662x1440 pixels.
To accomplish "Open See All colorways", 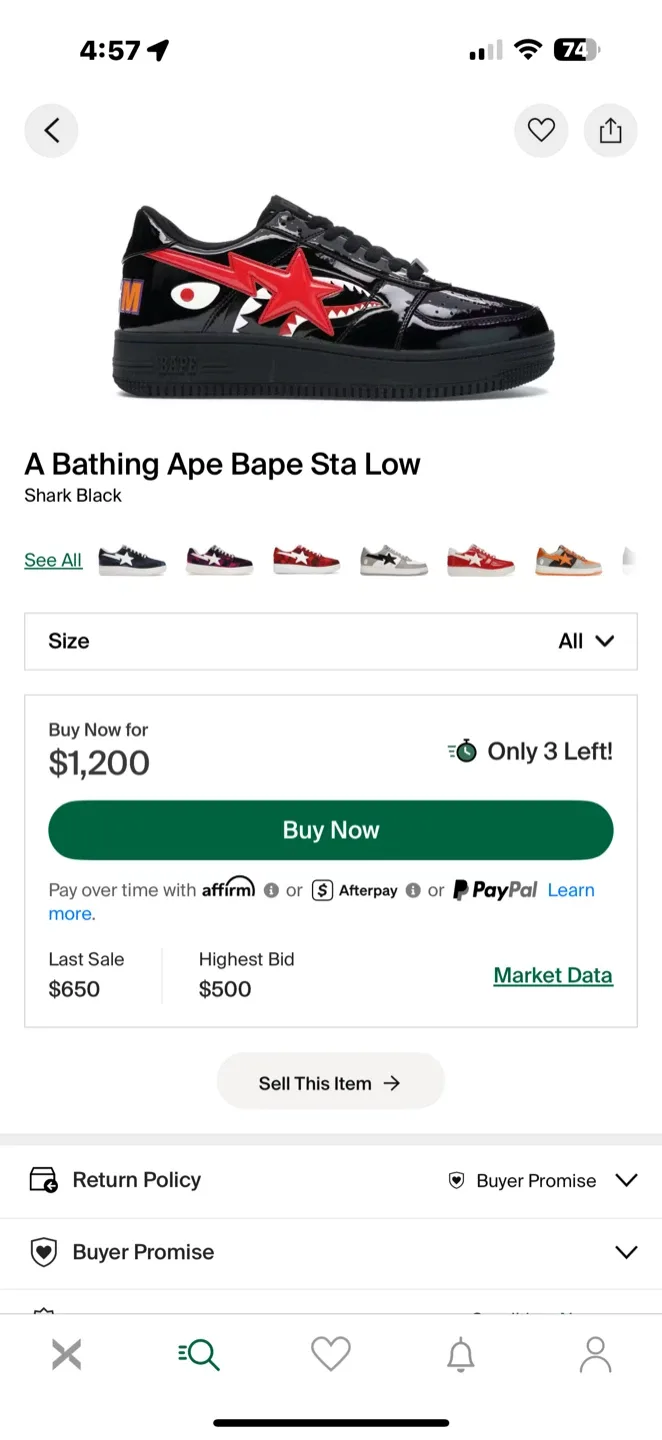I will click(52, 560).
